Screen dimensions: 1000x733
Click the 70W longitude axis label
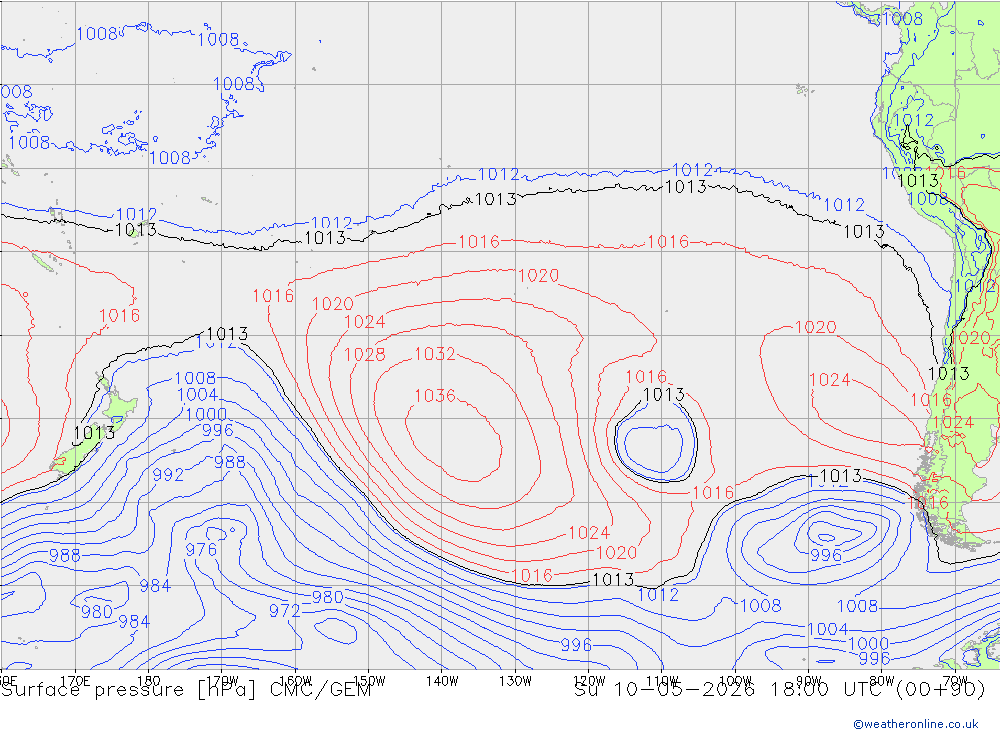(955, 681)
